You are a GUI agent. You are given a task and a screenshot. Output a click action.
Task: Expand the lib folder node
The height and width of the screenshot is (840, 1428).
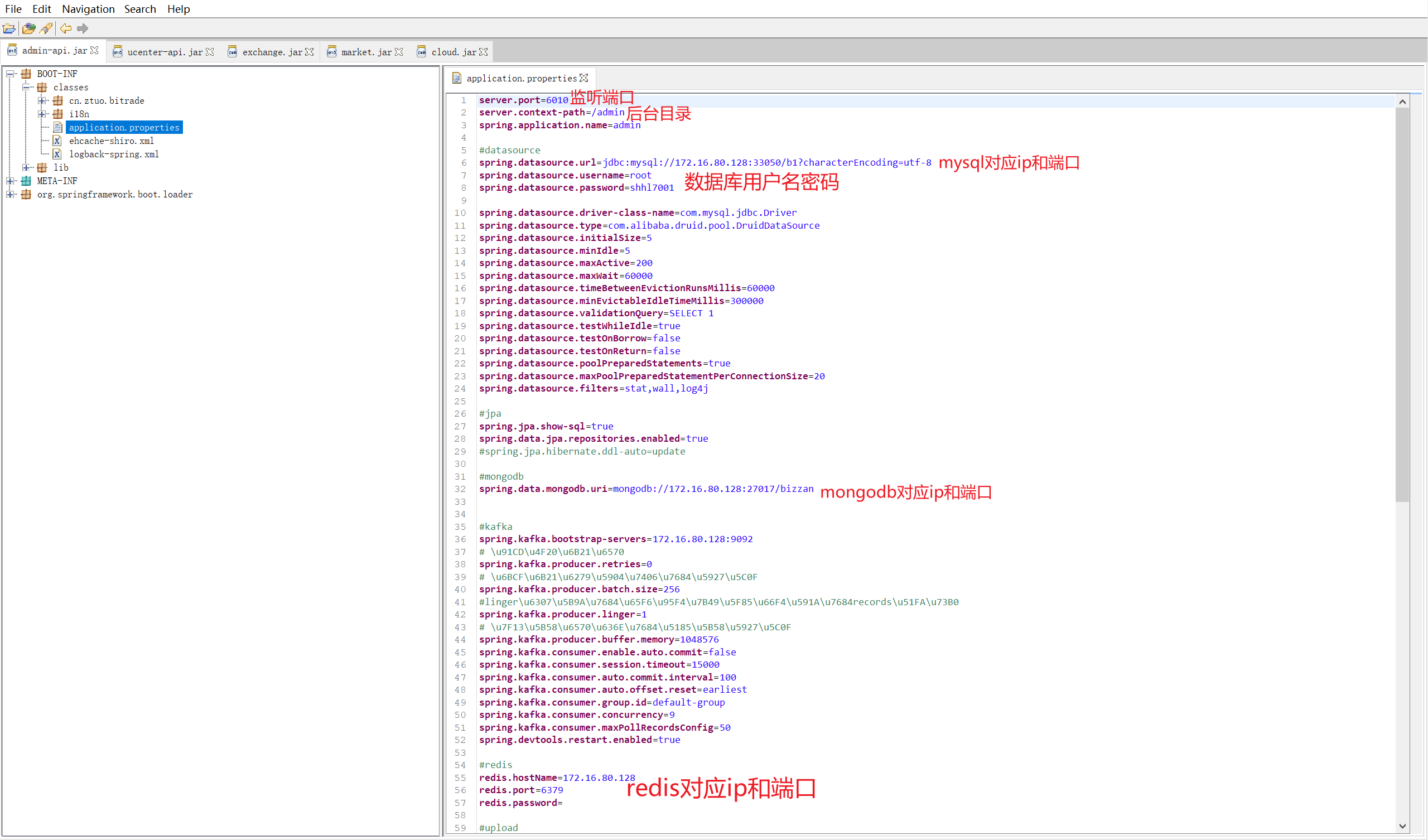26,168
